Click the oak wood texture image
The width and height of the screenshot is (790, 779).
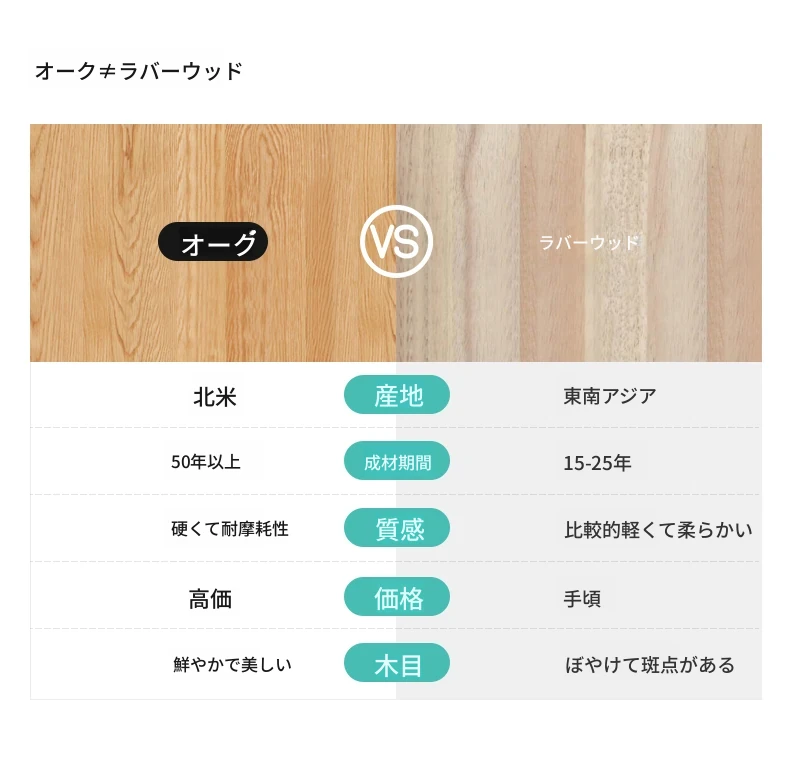click(x=213, y=243)
